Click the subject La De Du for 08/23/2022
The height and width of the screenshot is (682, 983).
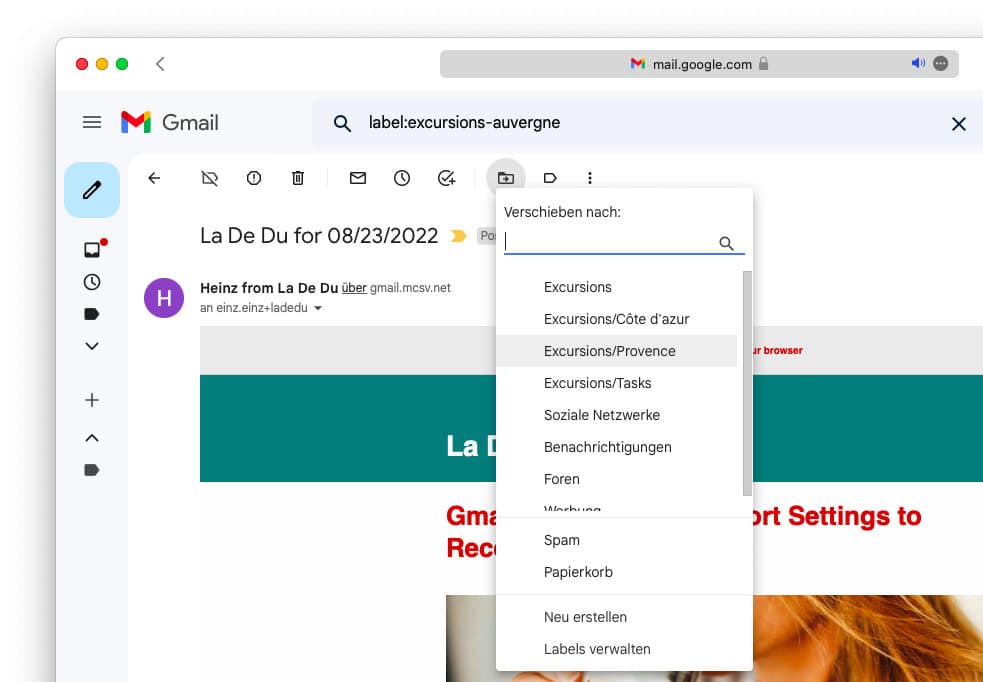click(x=319, y=236)
